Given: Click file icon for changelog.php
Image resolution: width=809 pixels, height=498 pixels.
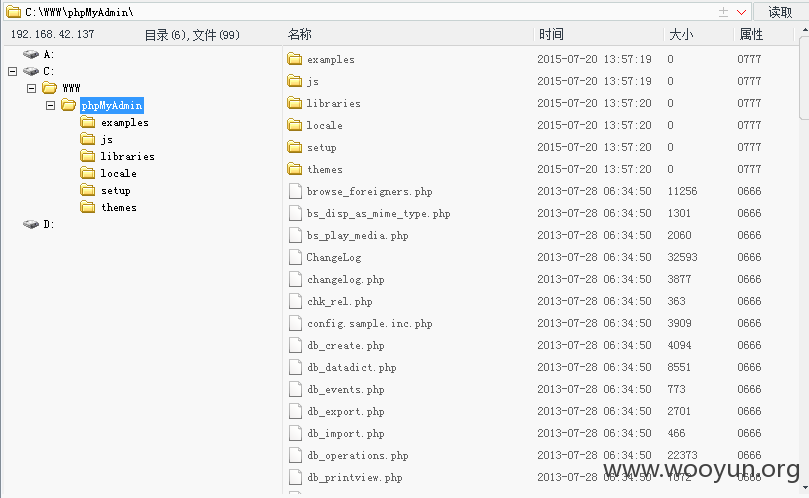Looking at the screenshot, I should point(295,279).
